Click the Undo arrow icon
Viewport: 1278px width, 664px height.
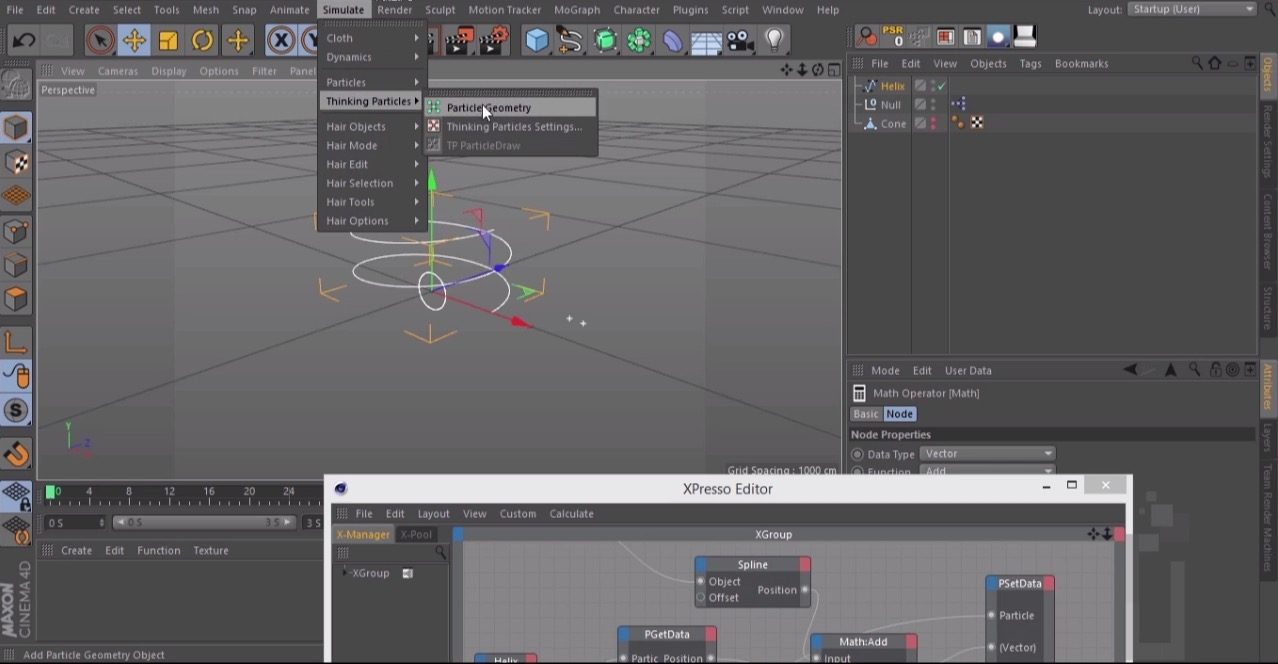coord(23,41)
